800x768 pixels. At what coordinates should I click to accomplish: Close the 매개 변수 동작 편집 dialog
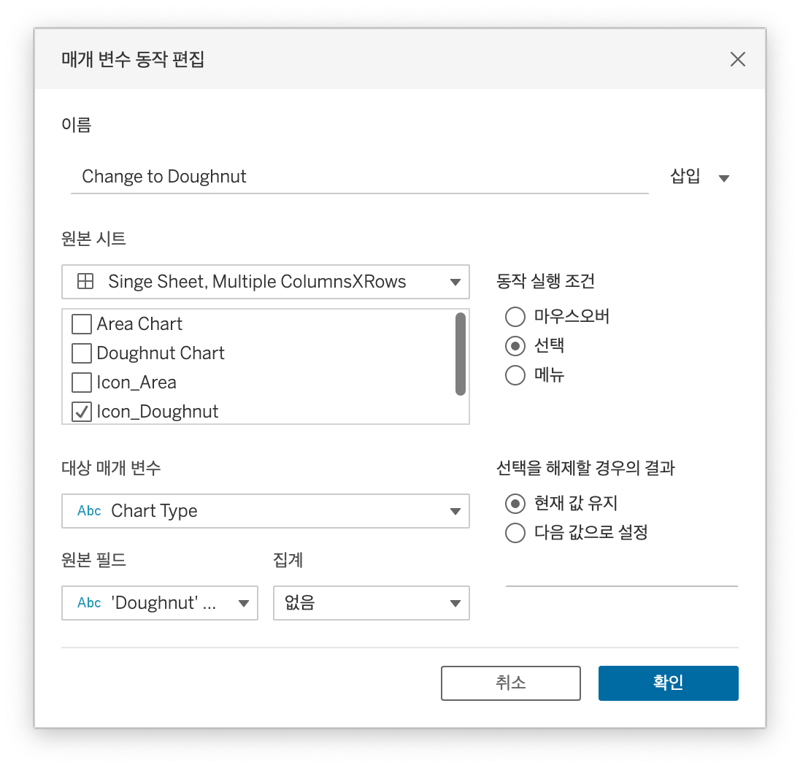coord(738,59)
